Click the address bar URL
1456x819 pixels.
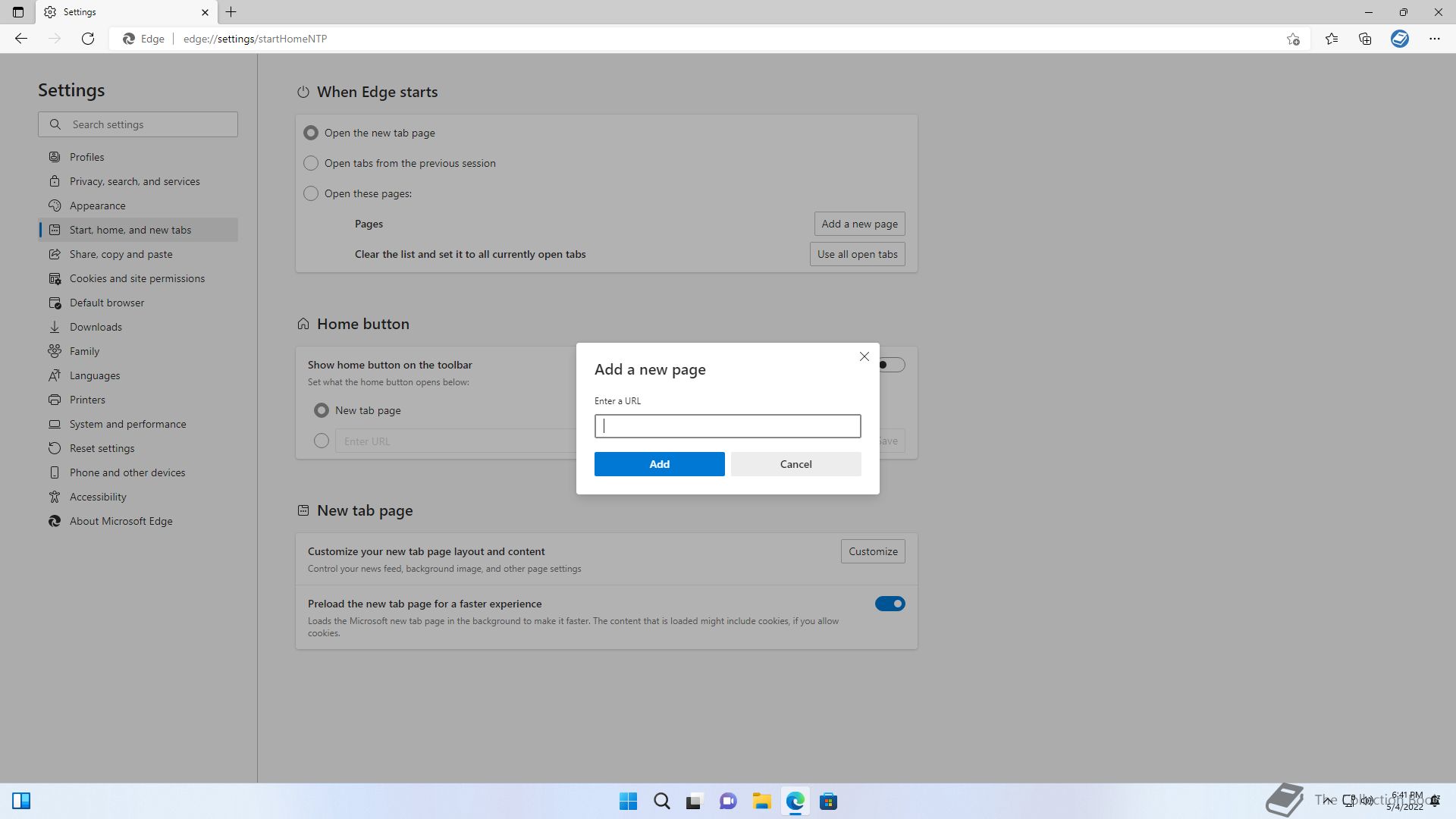tap(255, 39)
